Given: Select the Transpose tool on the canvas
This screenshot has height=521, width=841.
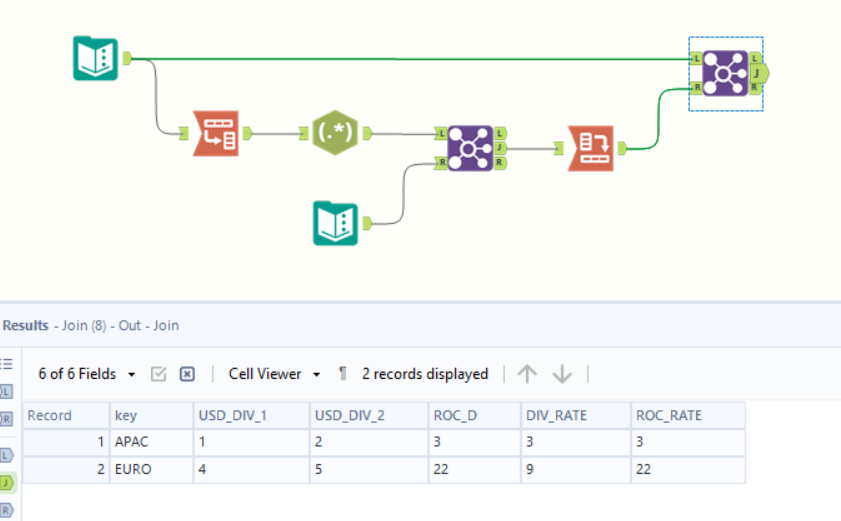Looking at the screenshot, I should click(x=215, y=132).
